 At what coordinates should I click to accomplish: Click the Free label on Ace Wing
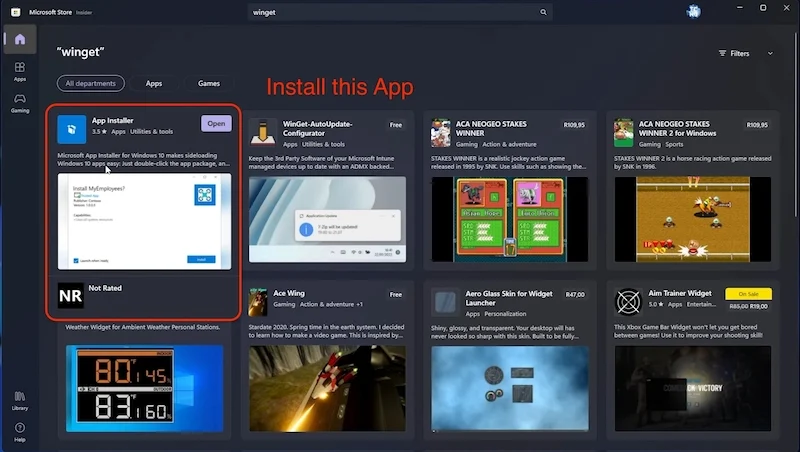coord(395,294)
